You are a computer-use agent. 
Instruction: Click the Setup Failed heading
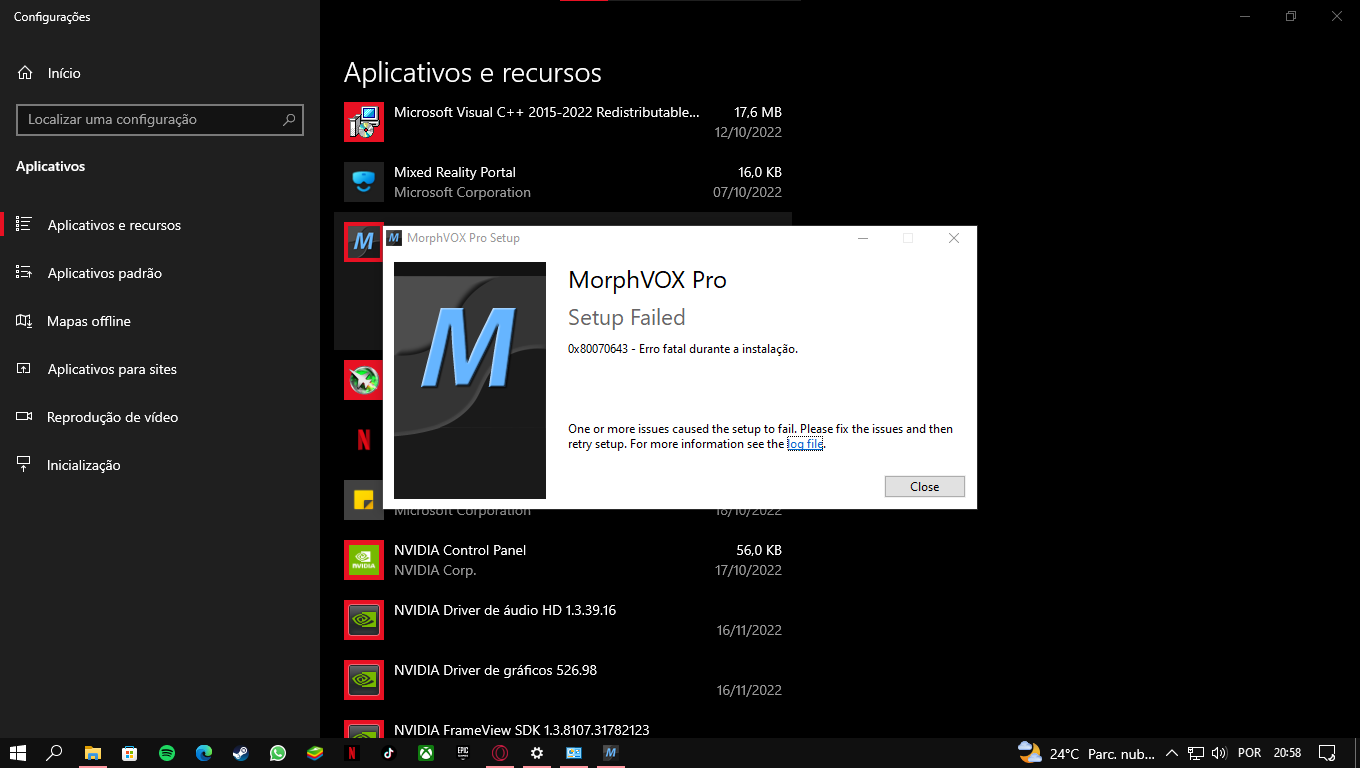click(627, 317)
